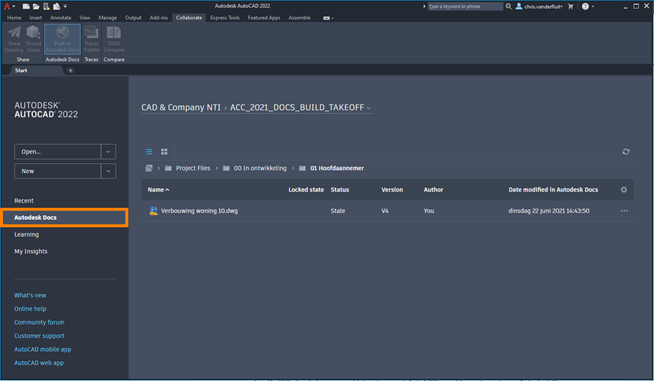The width and height of the screenshot is (654, 381).
Task: Select the Add-ins ribbon tab
Action: click(158, 18)
